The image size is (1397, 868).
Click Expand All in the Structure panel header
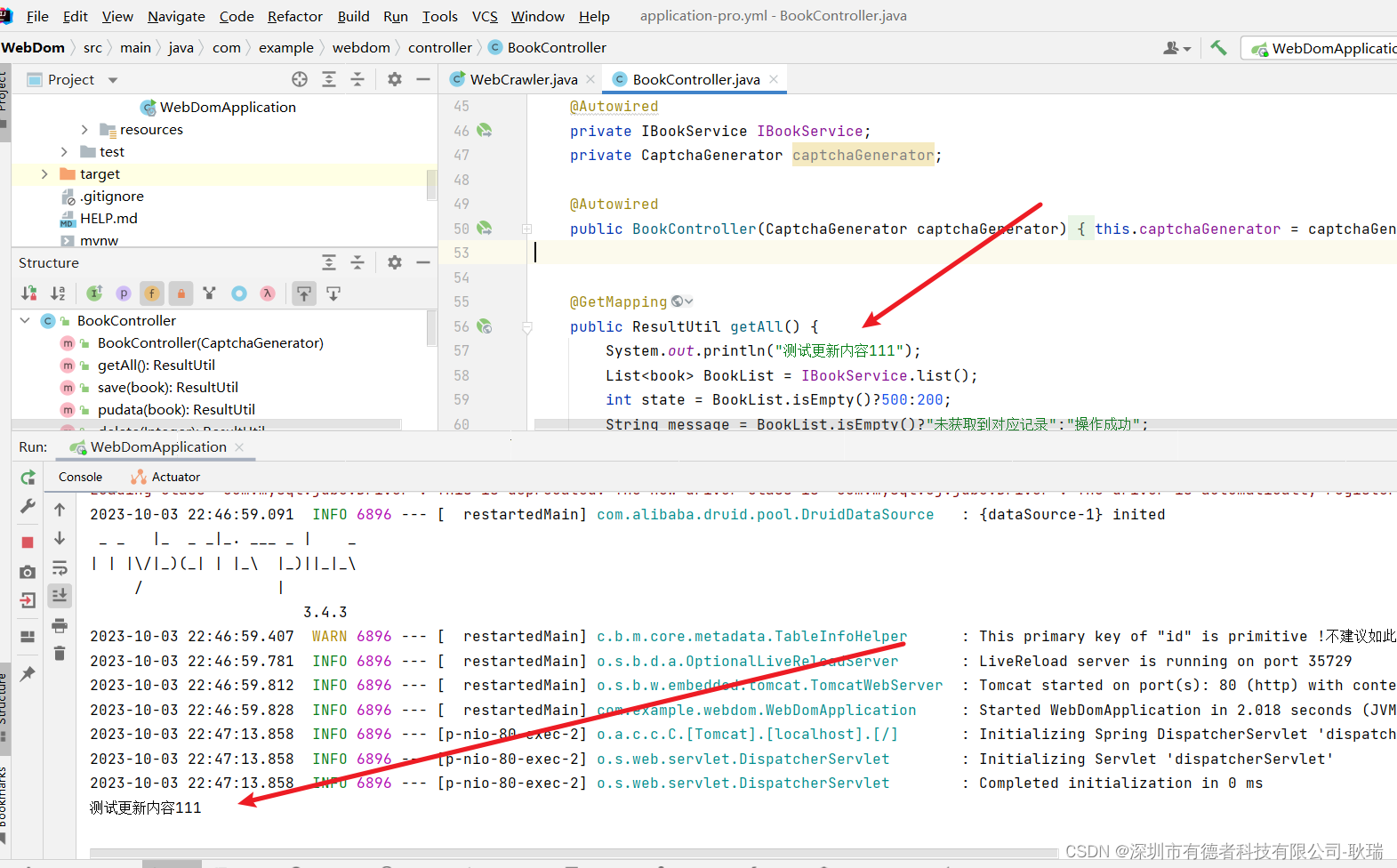click(329, 262)
